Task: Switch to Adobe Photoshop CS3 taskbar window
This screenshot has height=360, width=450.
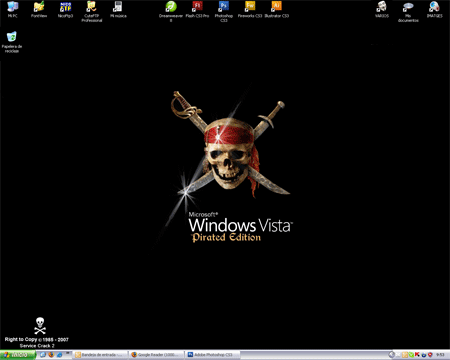Action: click(213, 355)
